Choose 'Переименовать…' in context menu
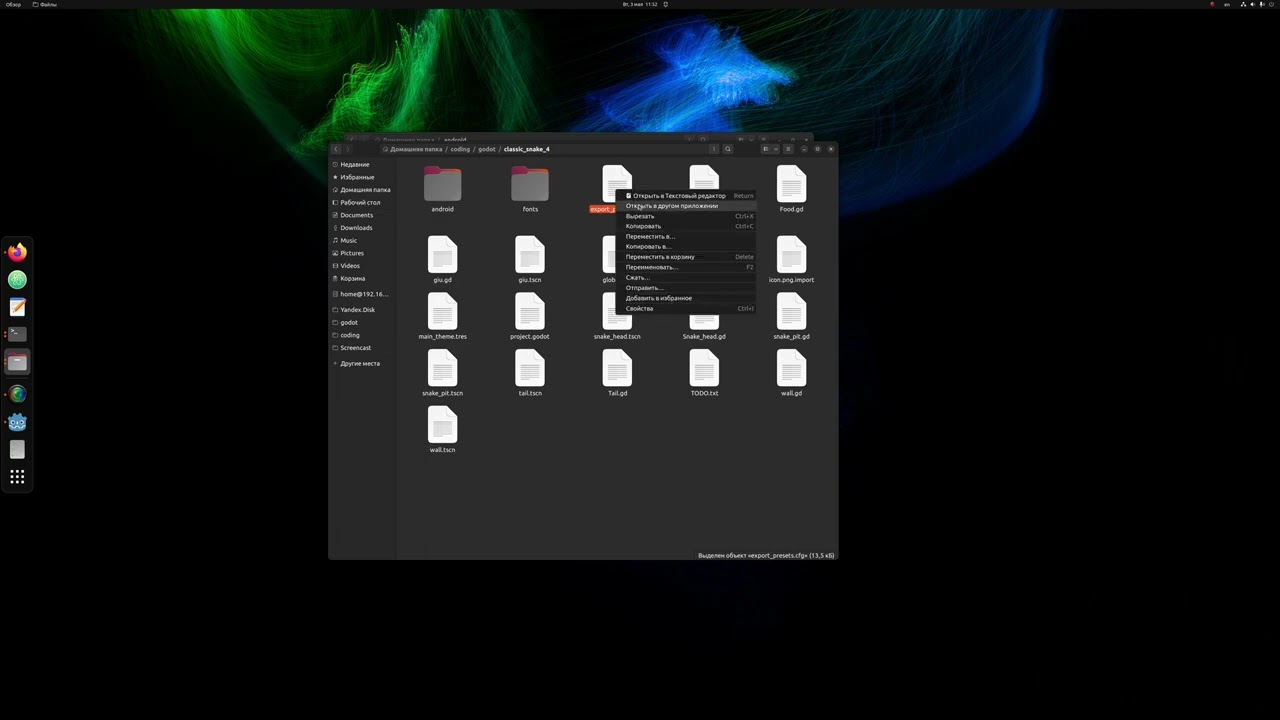The height and width of the screenshot is (720, 1280). (686, 267)
